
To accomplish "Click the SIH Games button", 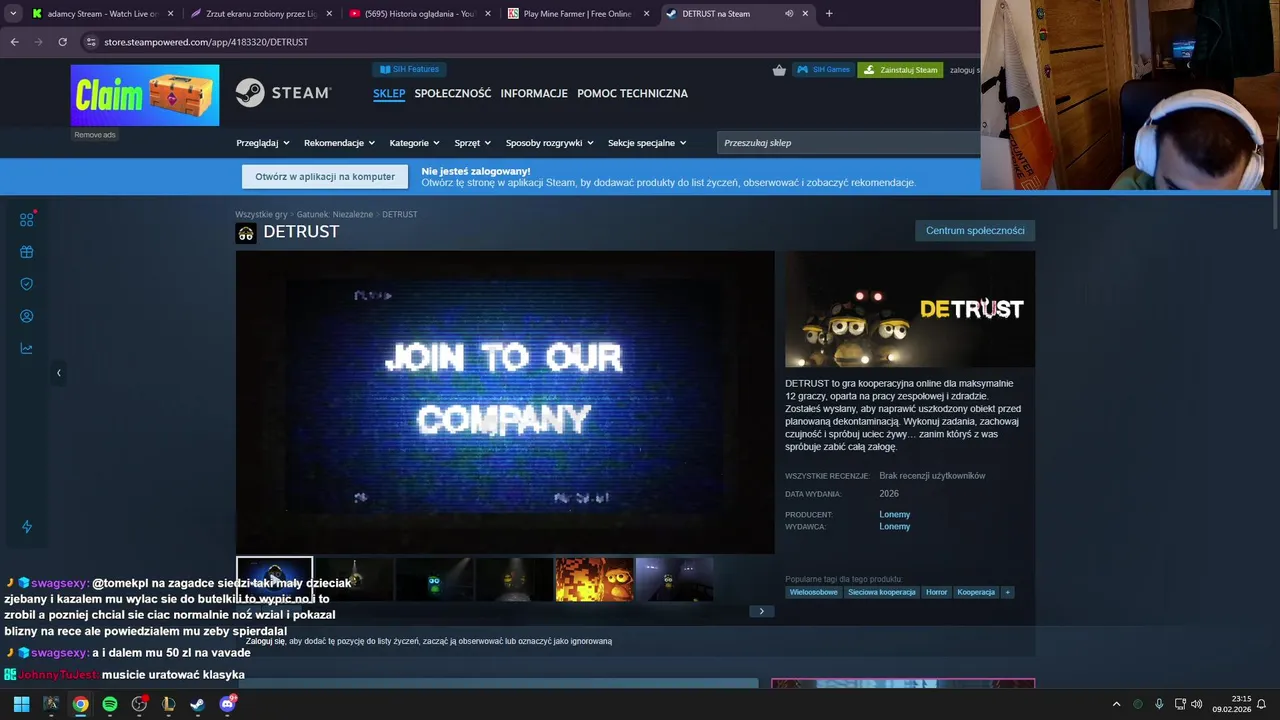I will point(823,70).
